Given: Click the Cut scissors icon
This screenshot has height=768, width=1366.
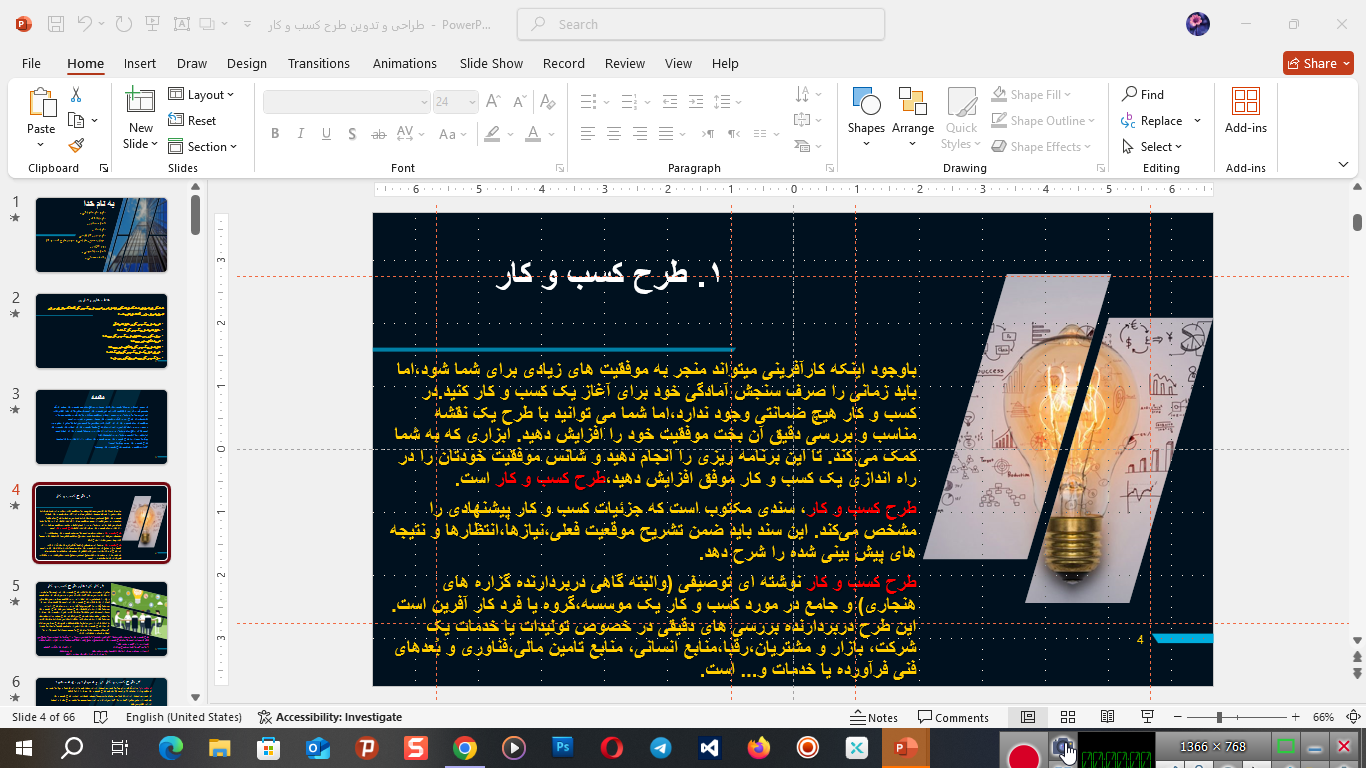Looking at the screenshot, I should coord(75,94).
